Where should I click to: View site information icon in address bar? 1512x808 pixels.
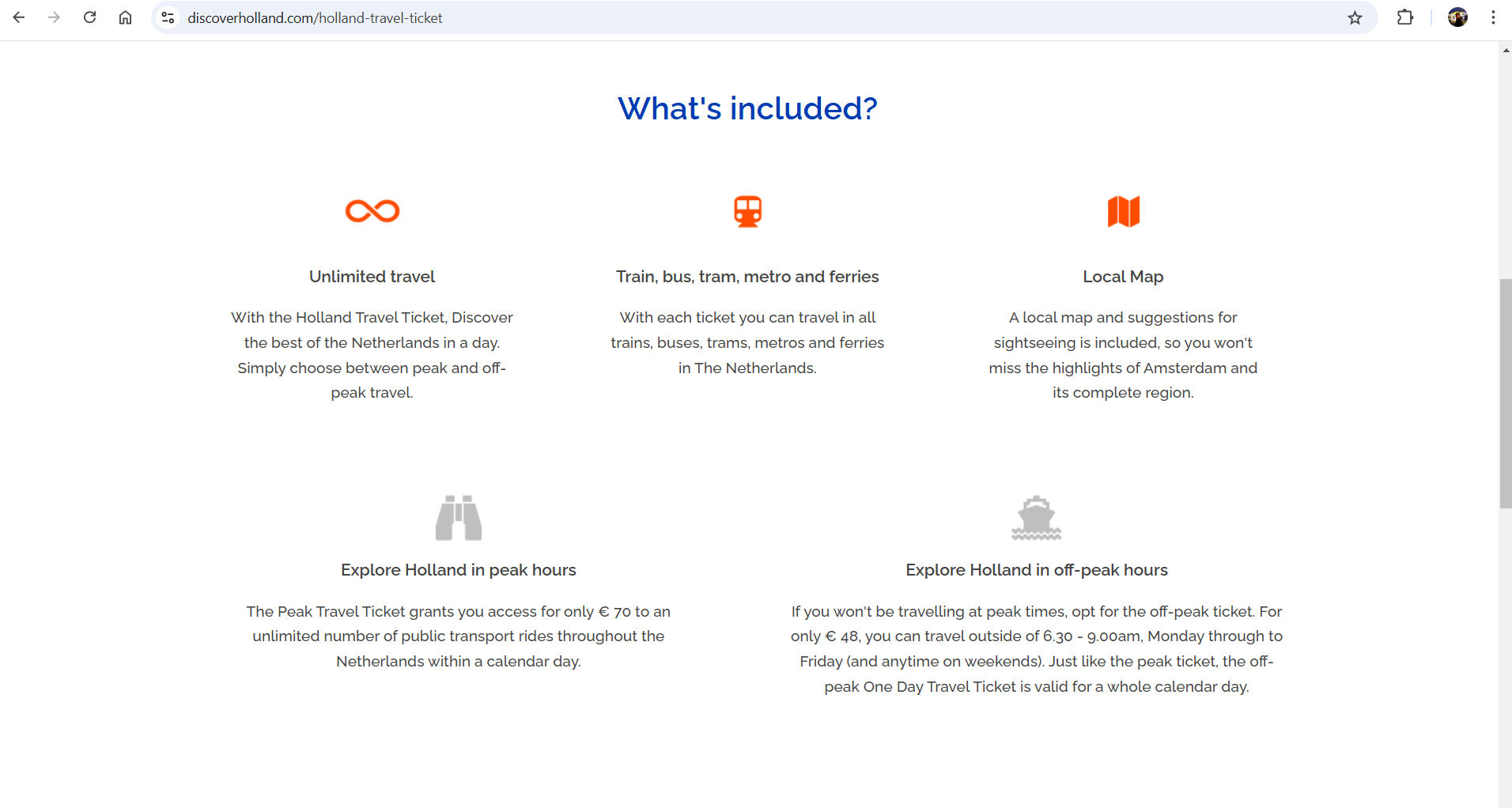point(168,17)
